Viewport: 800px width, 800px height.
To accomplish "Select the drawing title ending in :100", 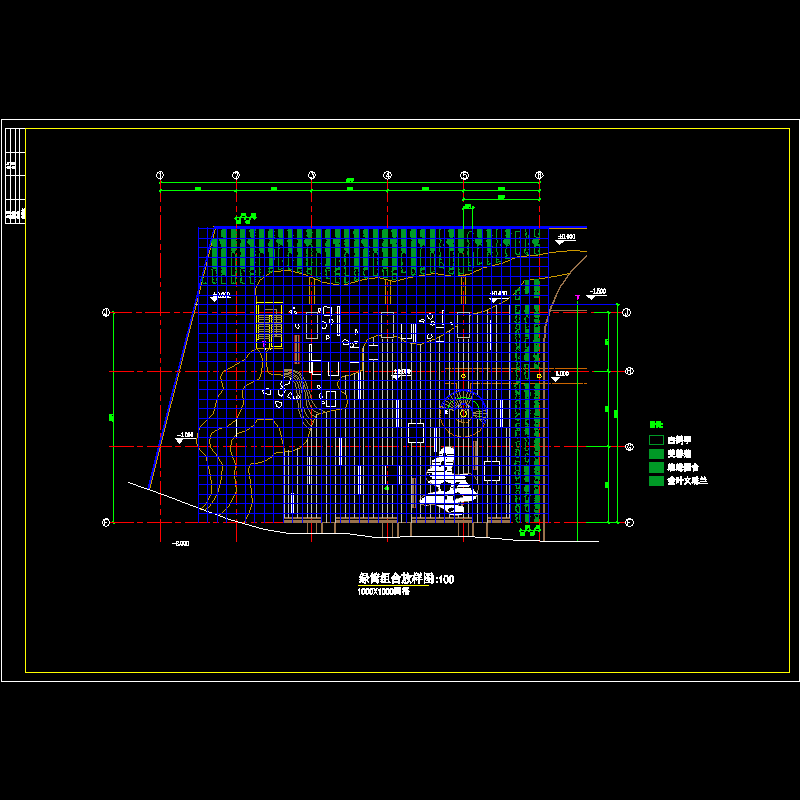I will pos(405,578).
